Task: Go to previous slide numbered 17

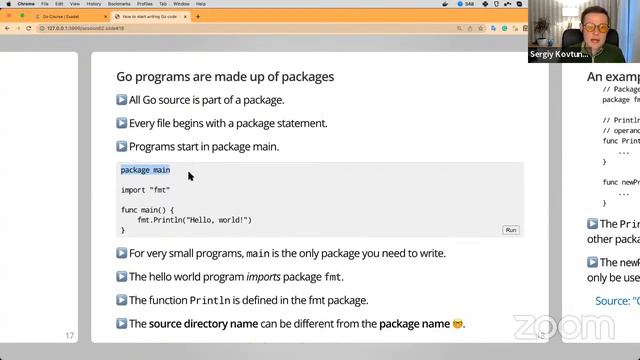Action: [x=39, y=197]
